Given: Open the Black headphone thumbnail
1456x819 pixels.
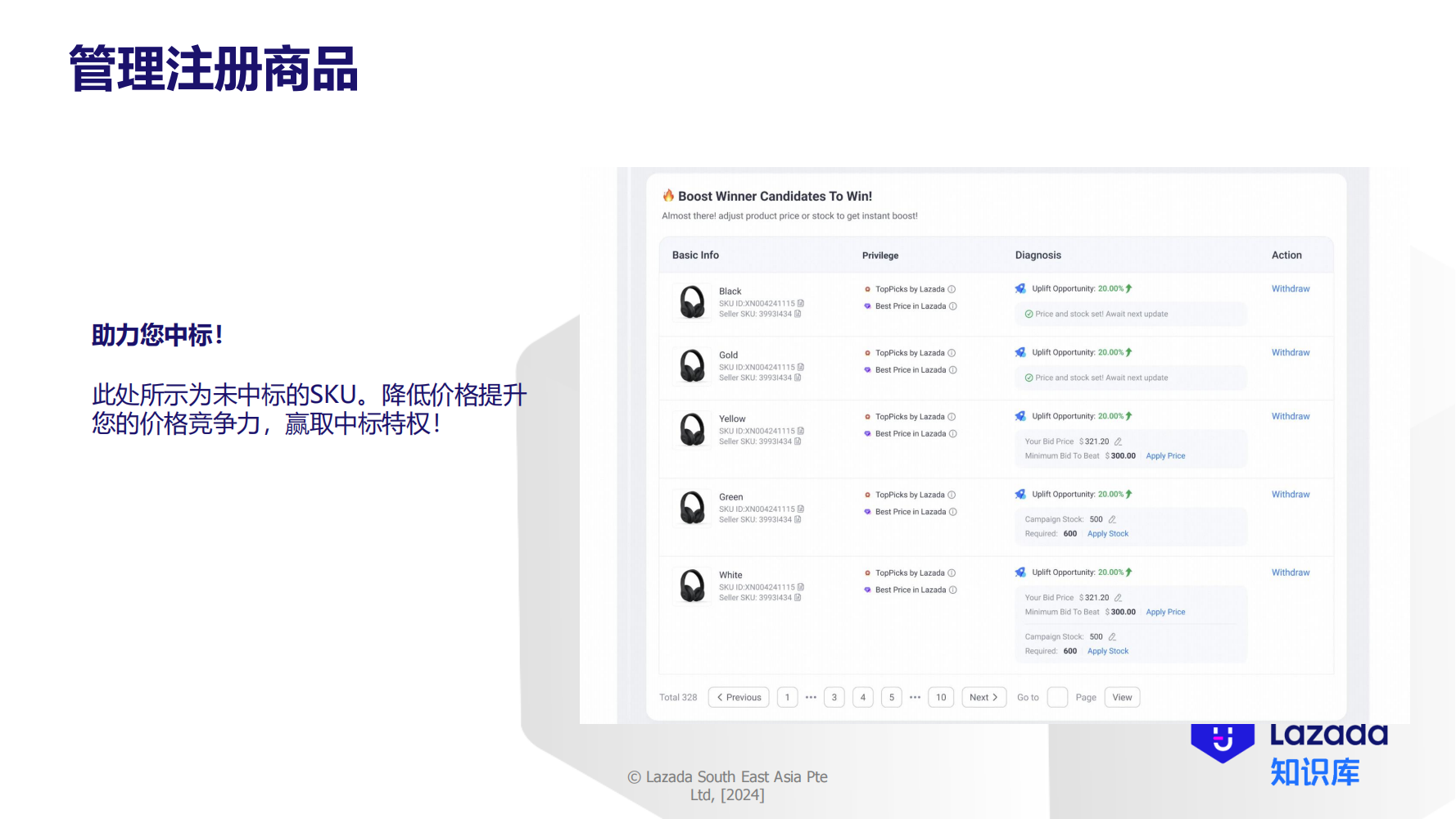Looking at the screenshot, I should 693,302.
